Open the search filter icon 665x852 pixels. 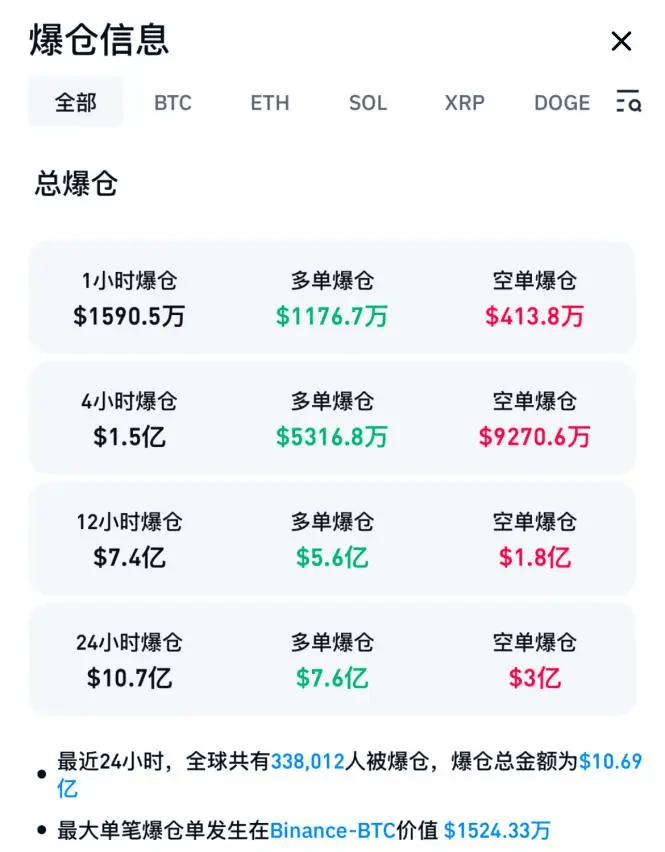(629, 103)
